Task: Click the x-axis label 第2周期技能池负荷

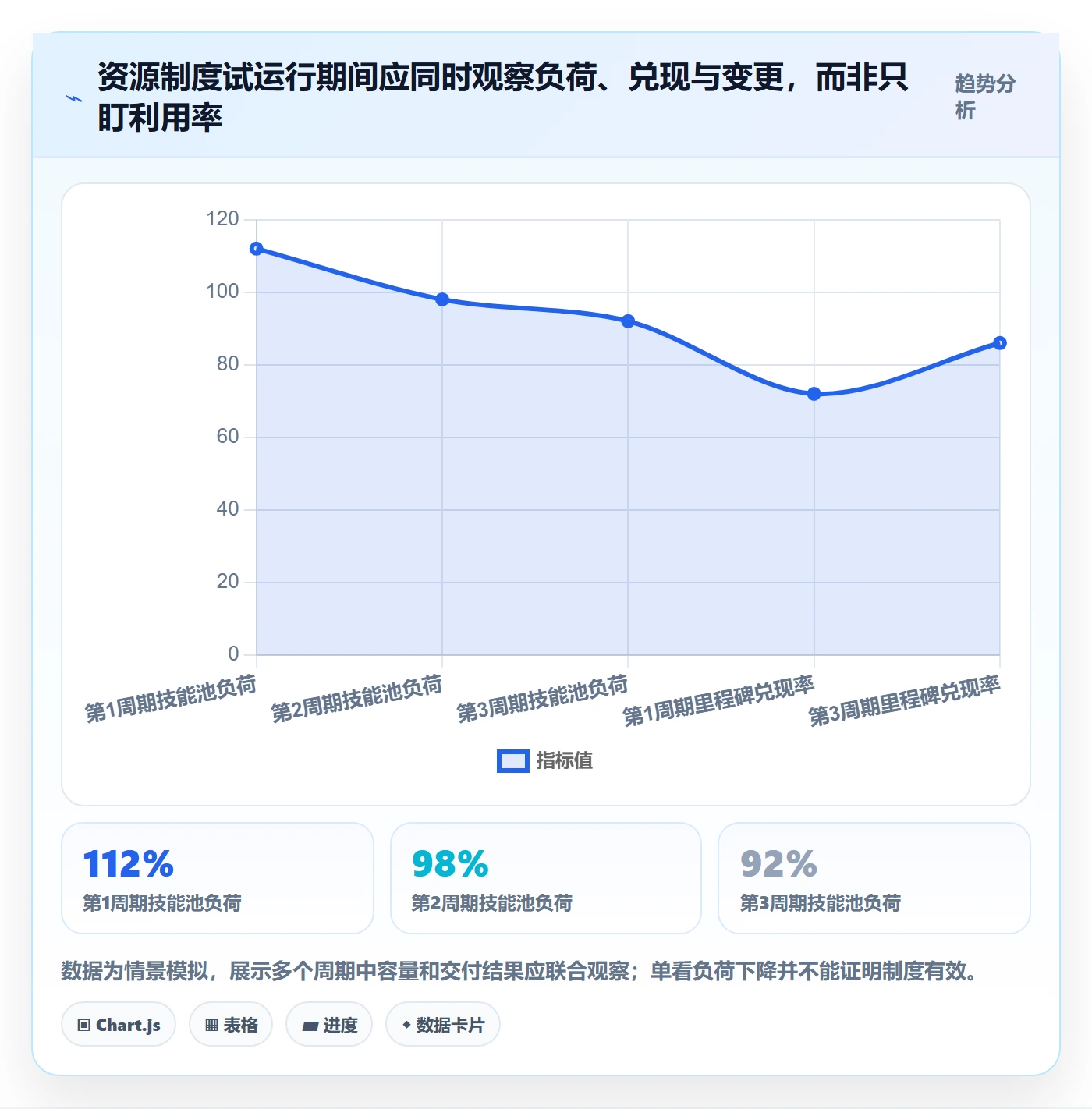Action: (356, 699)
